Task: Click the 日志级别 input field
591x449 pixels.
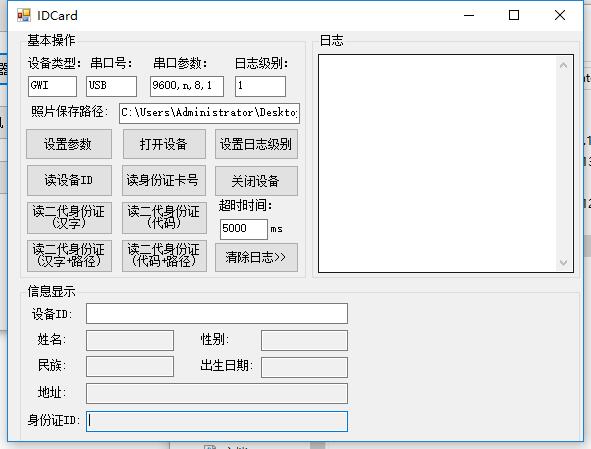Action: (x=260, y=86)
